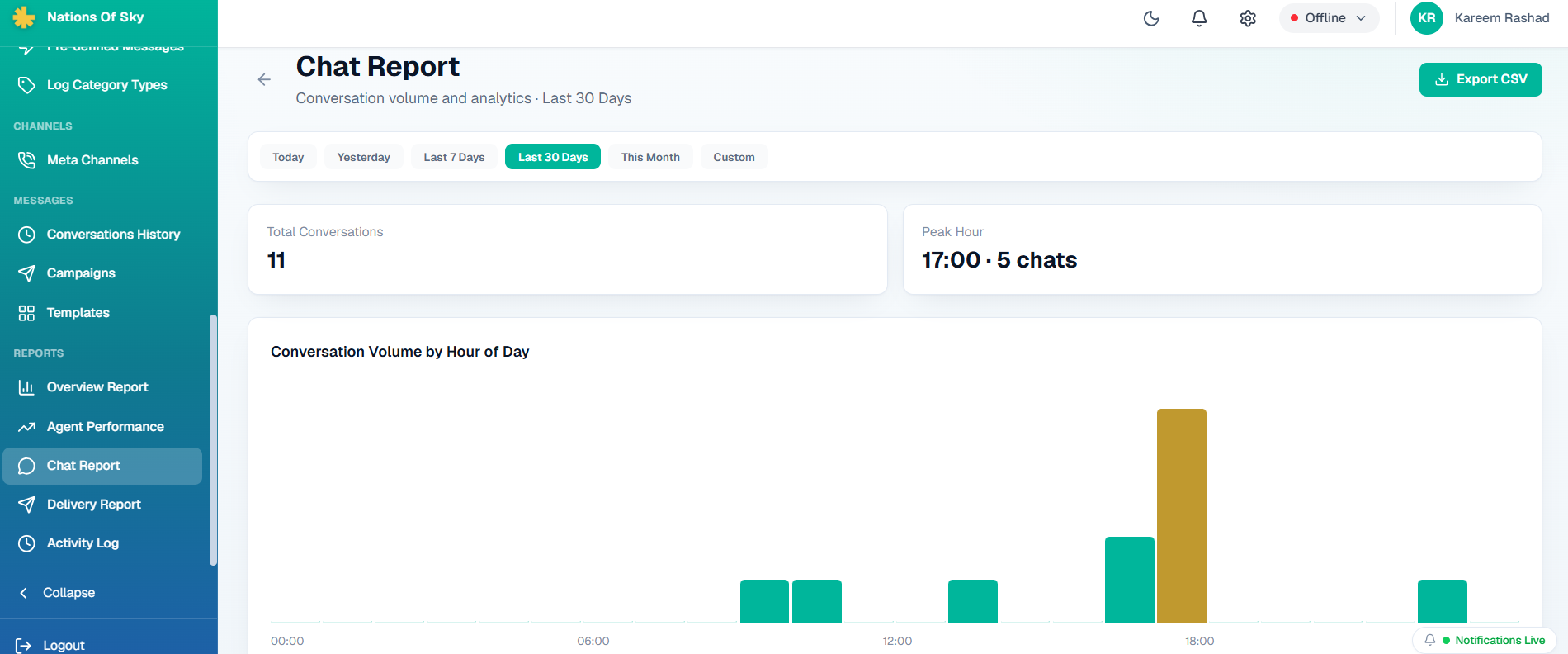Select the Today filter
1568x654 pixels.
[288, 157]
